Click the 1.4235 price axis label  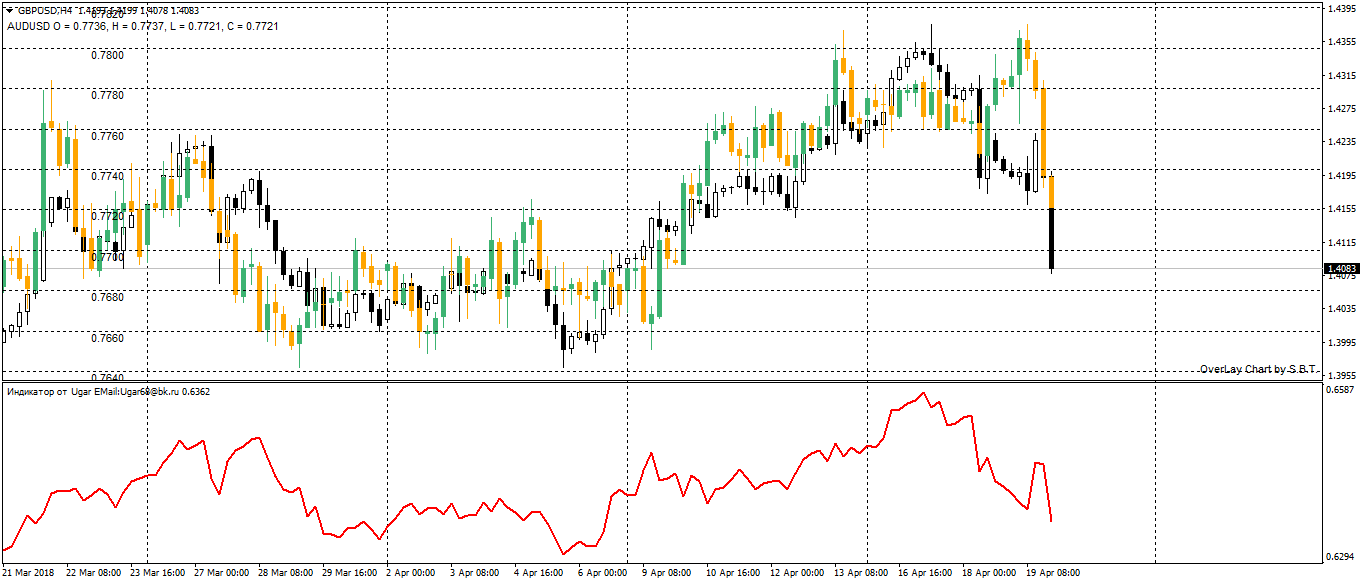pyautogui.click(x=1340, y=142)
